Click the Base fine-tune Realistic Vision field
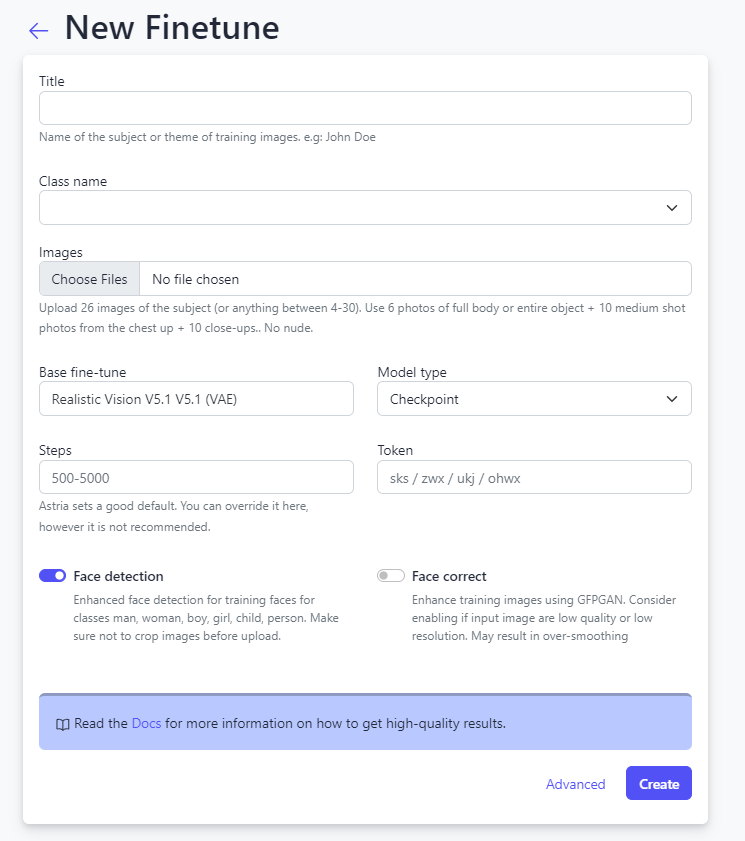This screenshot has width=745, height=841. click(x=196, y=399)
